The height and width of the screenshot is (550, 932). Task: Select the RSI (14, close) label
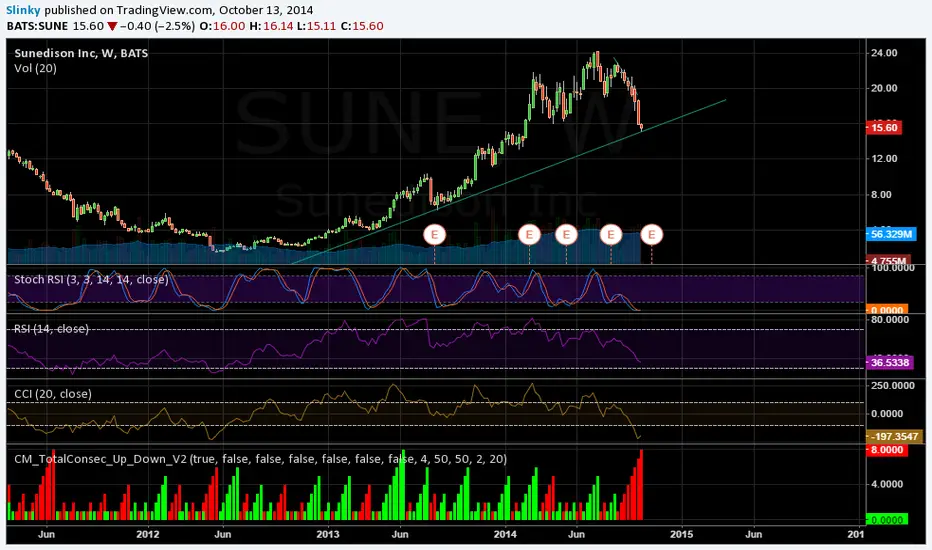[x=51, y=329]
